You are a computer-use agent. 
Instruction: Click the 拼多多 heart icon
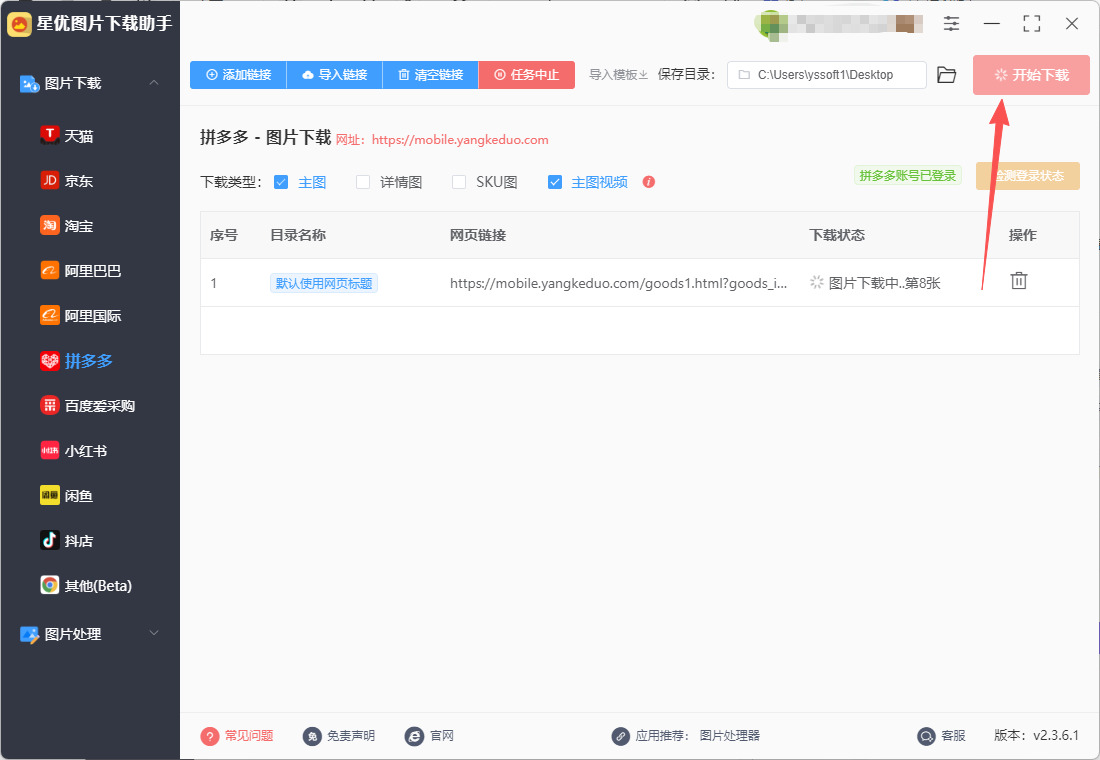point(50,361)
